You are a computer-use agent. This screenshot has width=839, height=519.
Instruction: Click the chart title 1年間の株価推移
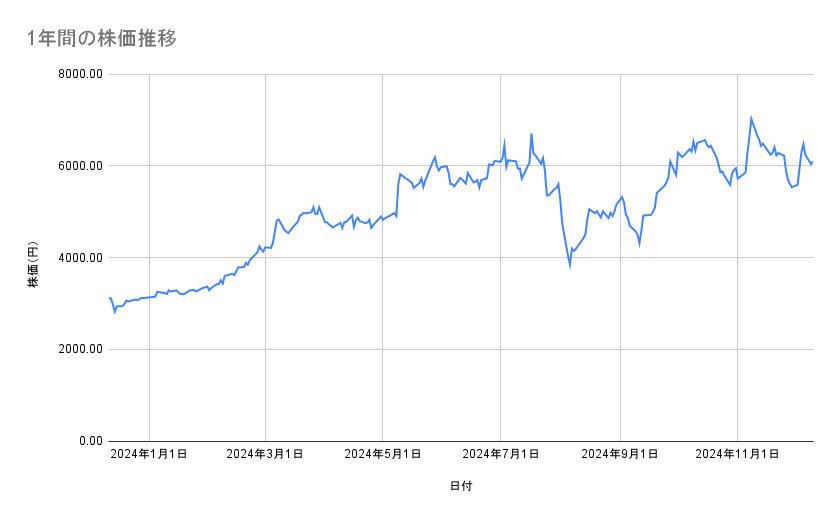(x=103, y=38)
